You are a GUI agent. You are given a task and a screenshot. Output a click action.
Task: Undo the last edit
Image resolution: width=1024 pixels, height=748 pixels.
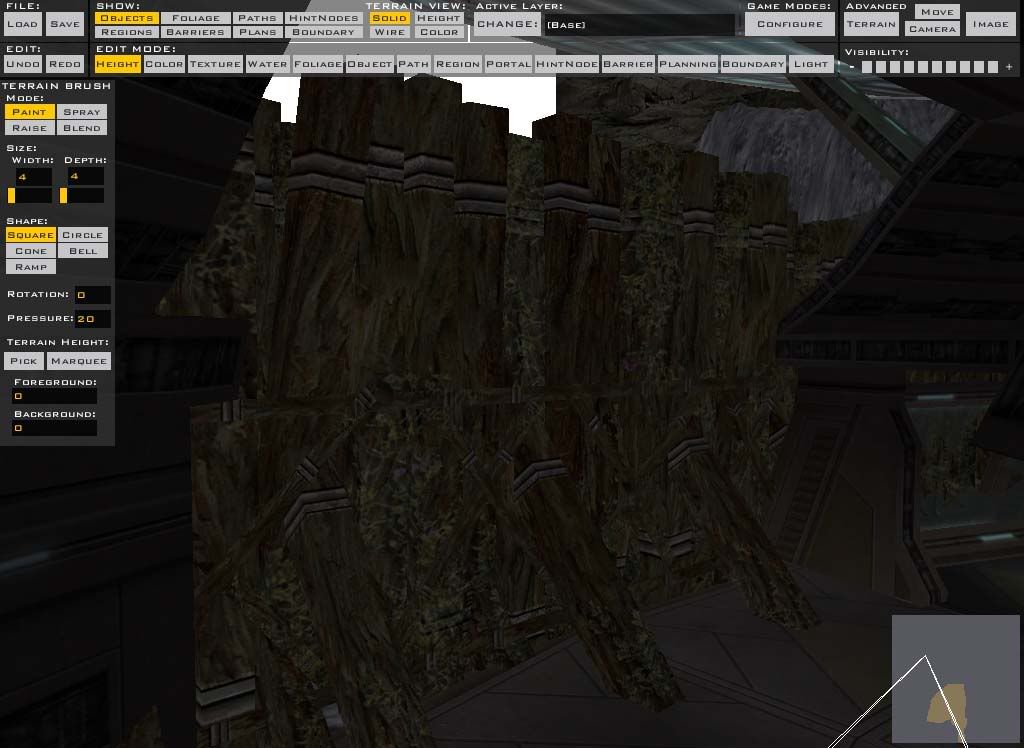(23, 64)
